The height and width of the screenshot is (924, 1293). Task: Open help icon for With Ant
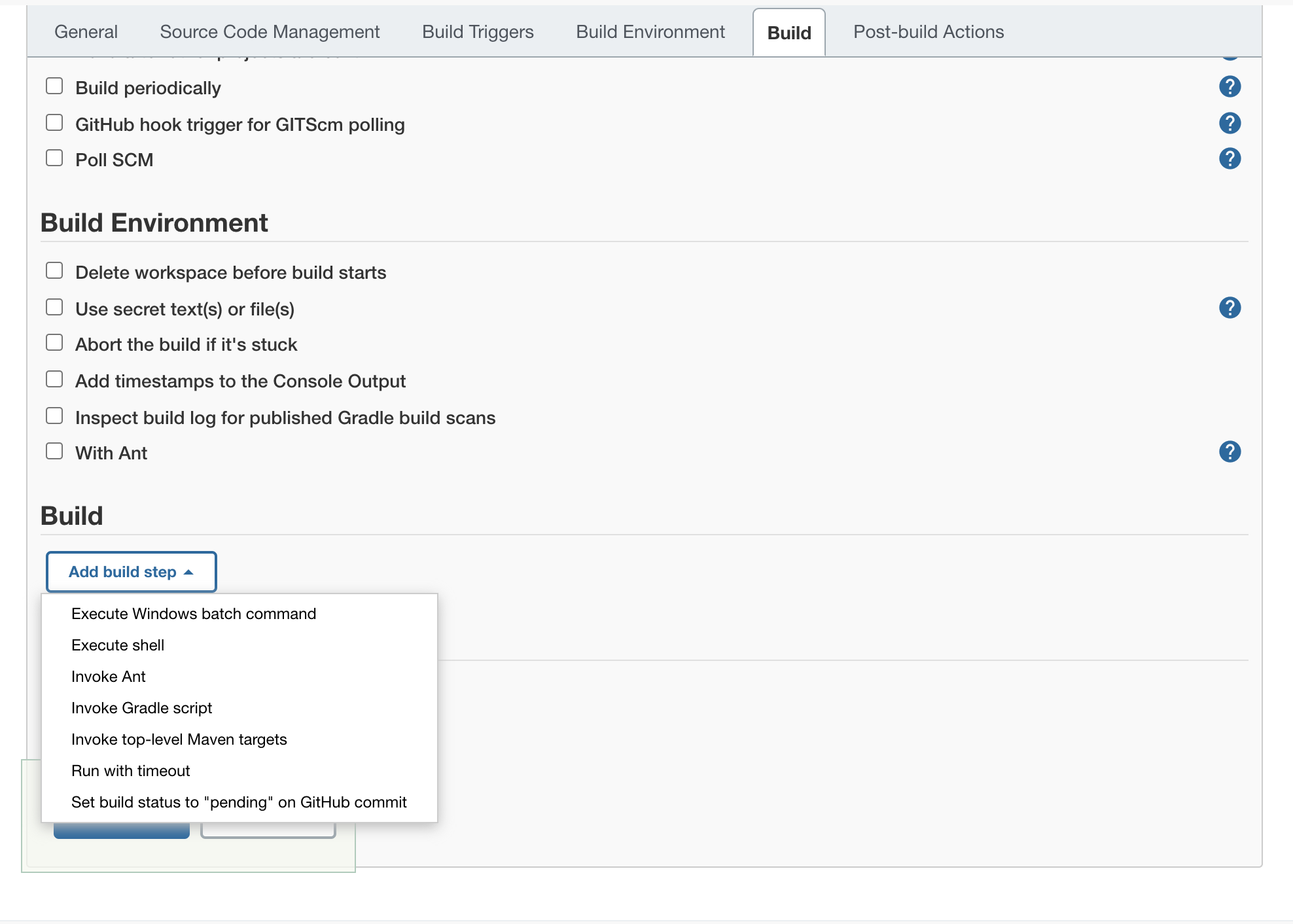tap(1230, 452)
